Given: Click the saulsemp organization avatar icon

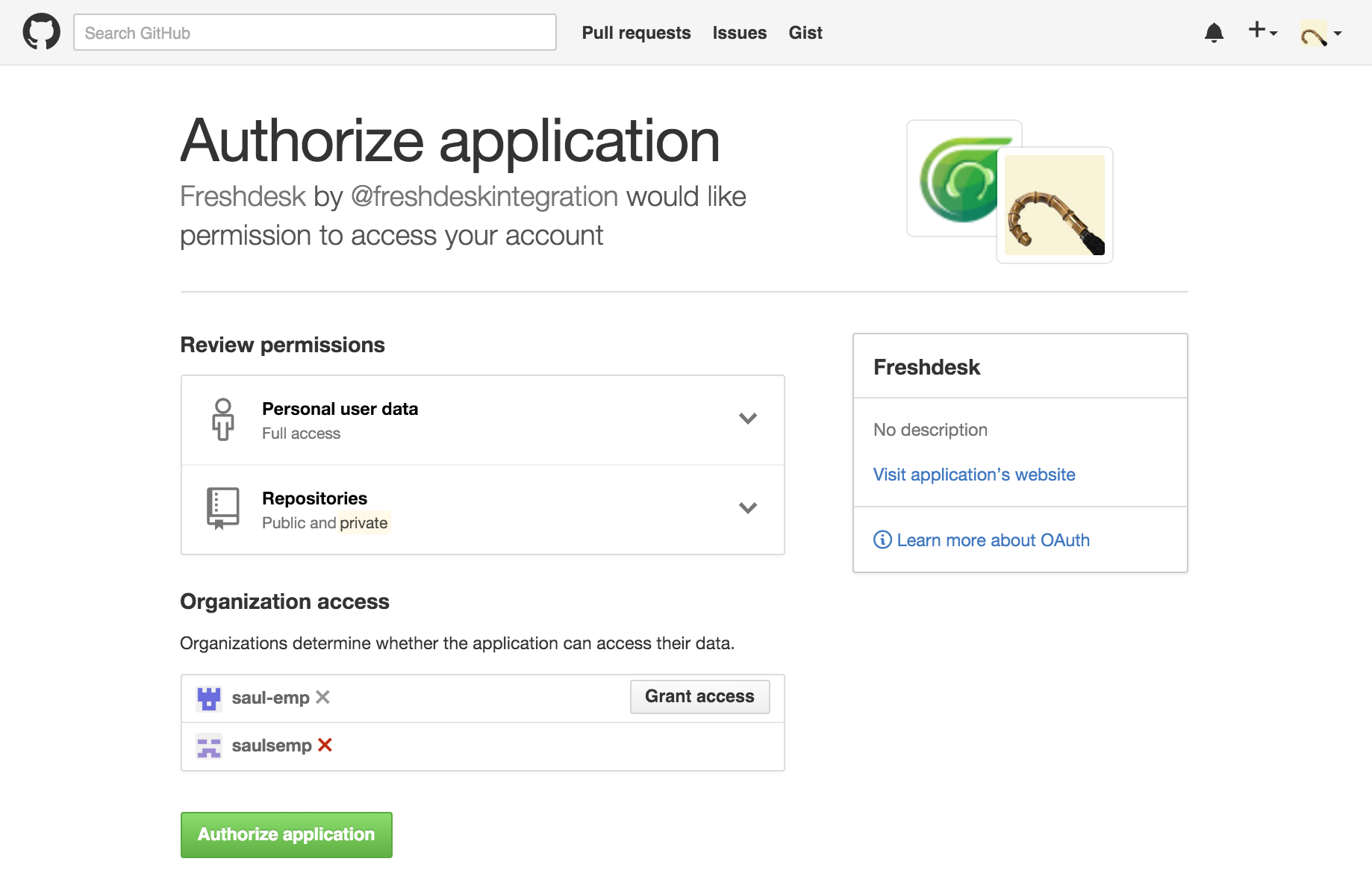Looking at the screenshot, I should (x=208, y=746).
